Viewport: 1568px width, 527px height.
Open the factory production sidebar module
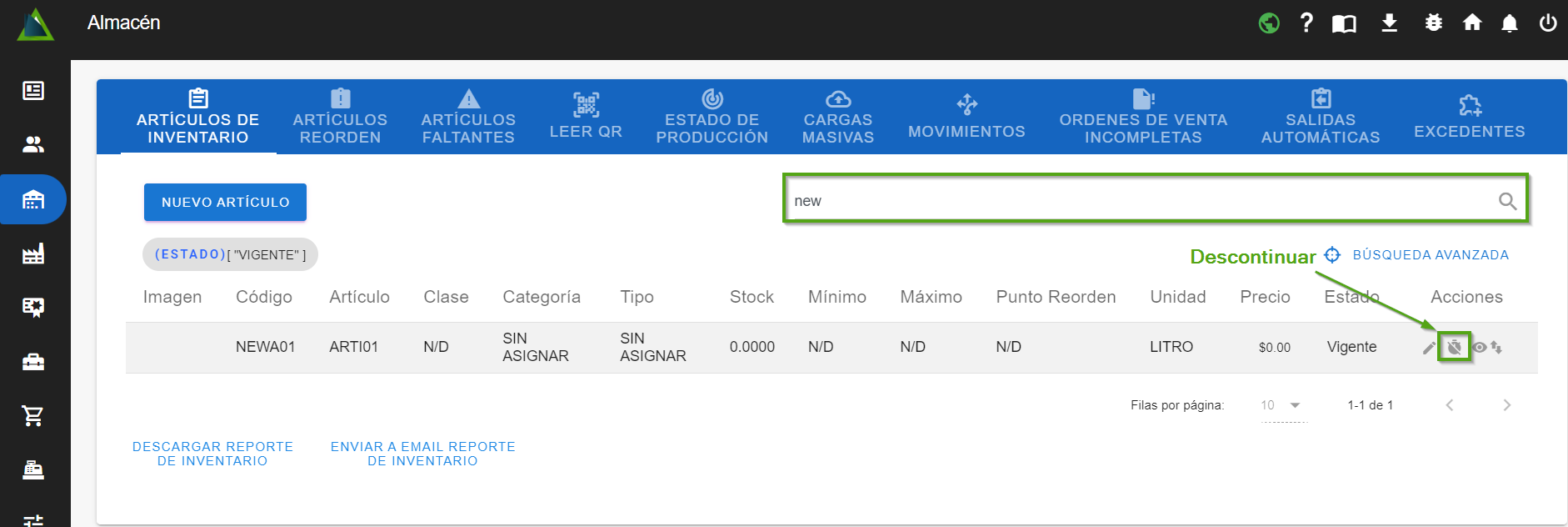coord(33,253)
